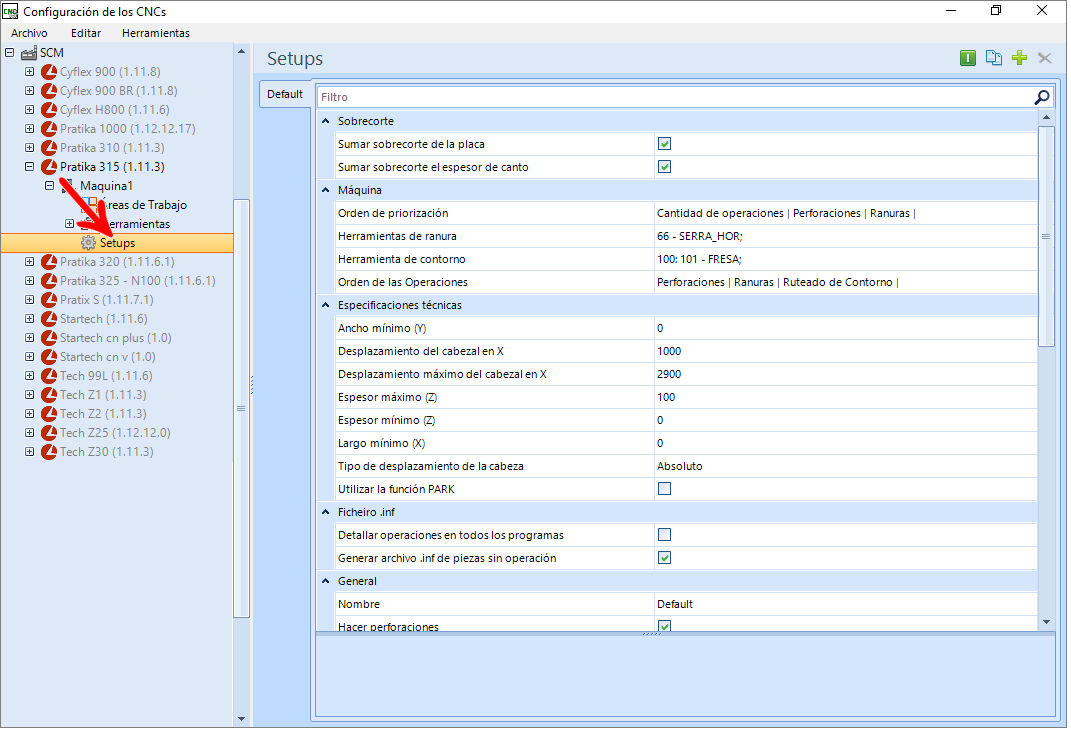Click the Tech 99L machine icon

[48, 376]
